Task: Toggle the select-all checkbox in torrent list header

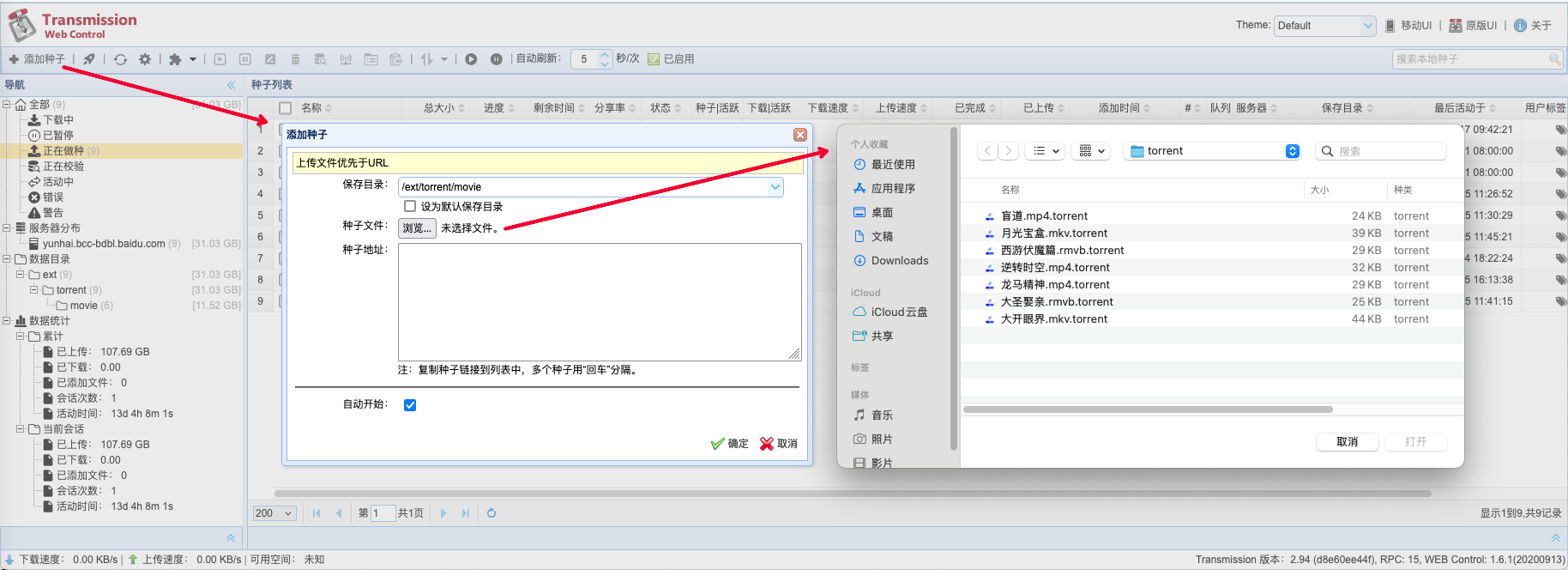Action: (285, 108)
